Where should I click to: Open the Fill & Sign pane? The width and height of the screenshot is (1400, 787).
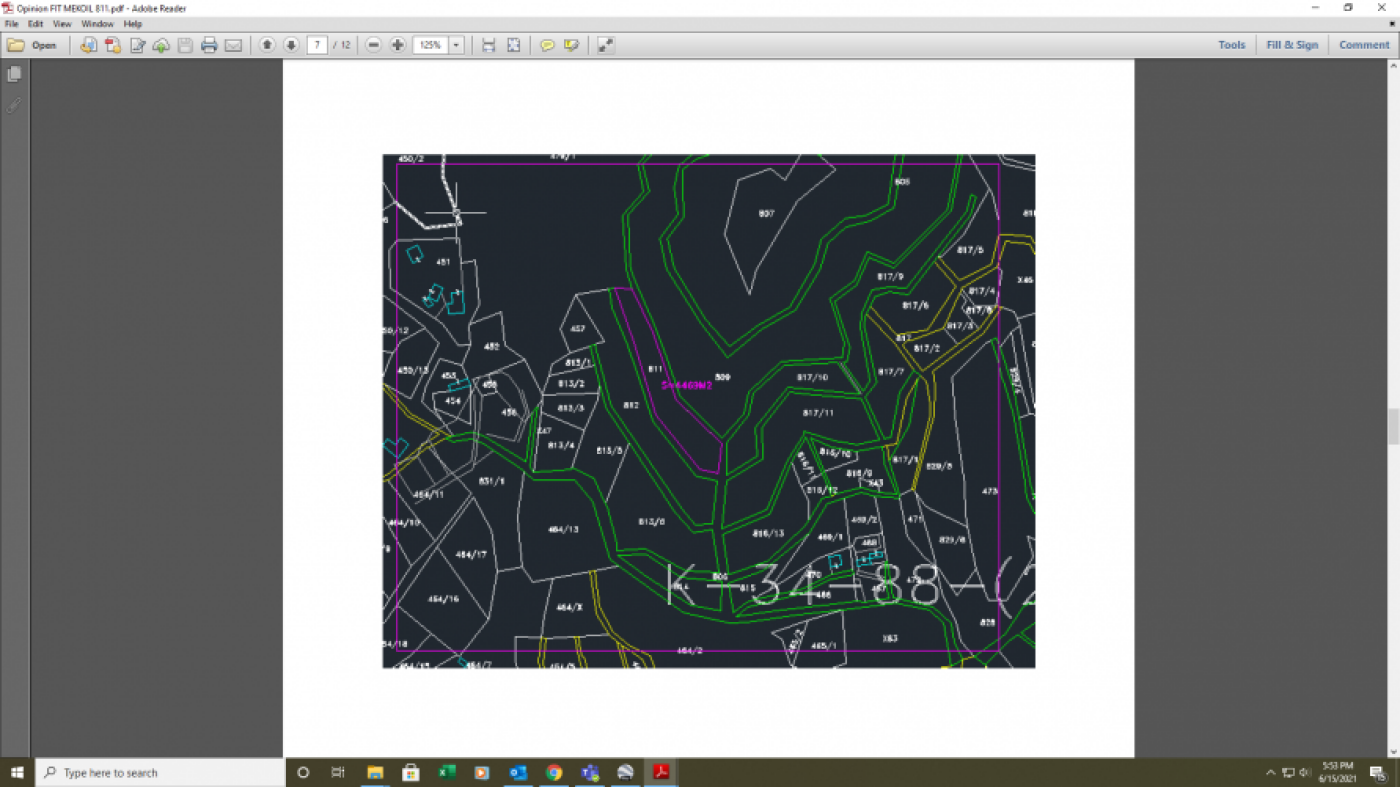1292,45
